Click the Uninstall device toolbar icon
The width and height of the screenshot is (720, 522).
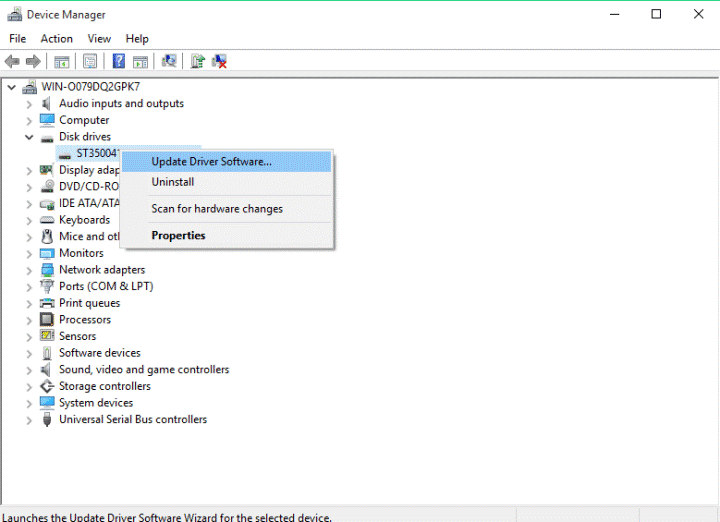click(219, 61)
